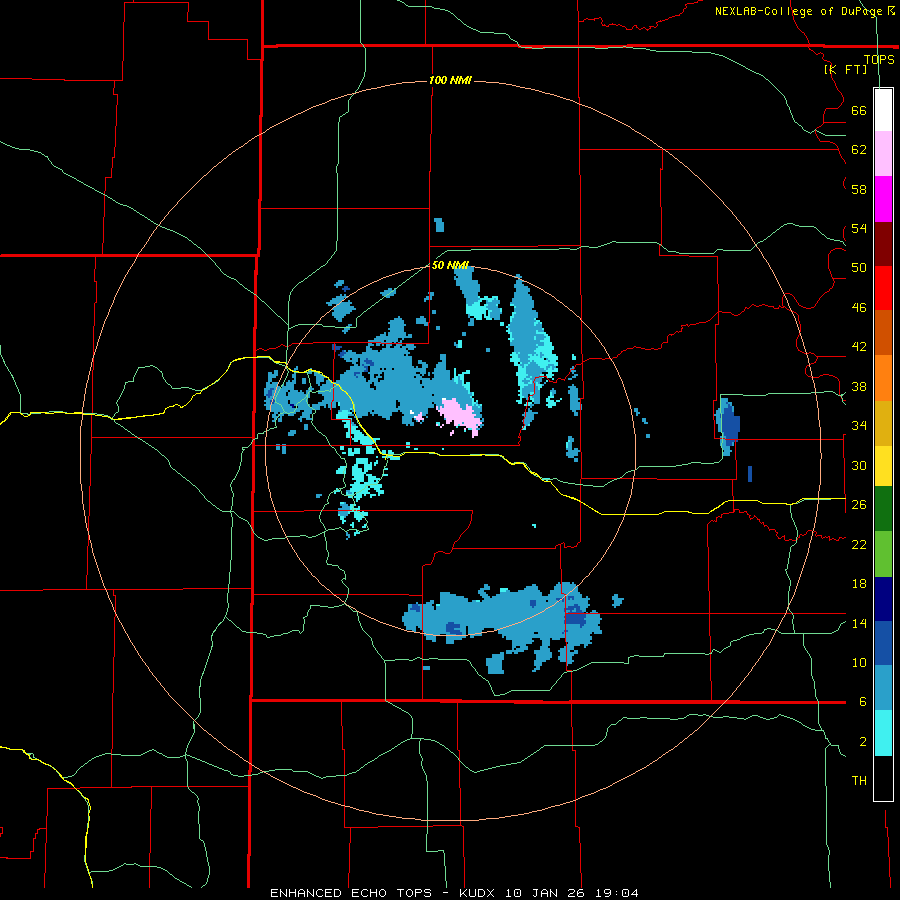This screenshot has height=900, width=900.
Task: Click the legend value "38"
Action: 859,386
